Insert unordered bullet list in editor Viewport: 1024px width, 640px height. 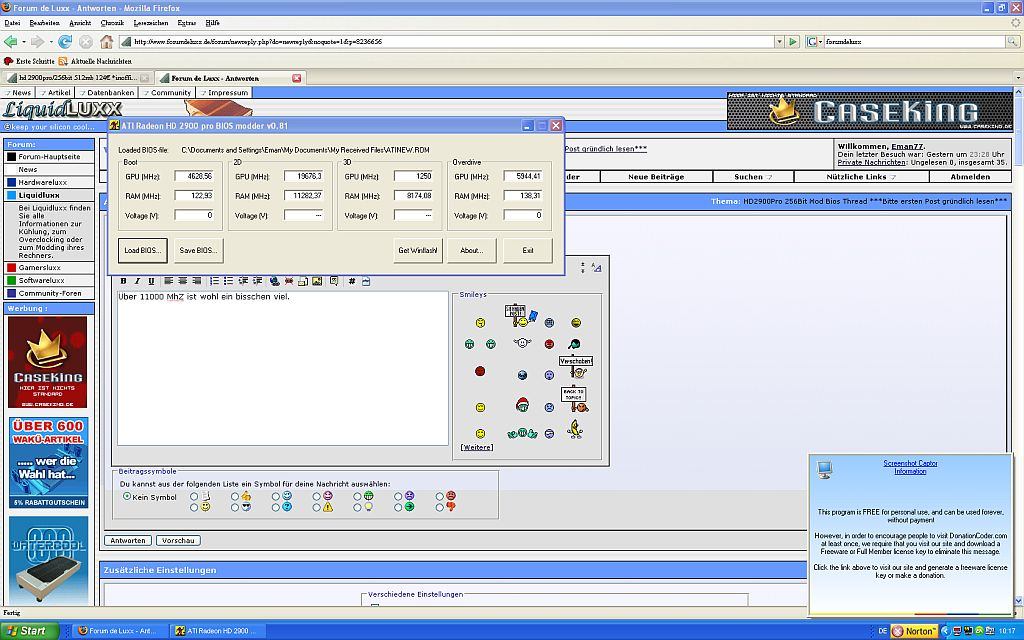(x=229, y=281)
